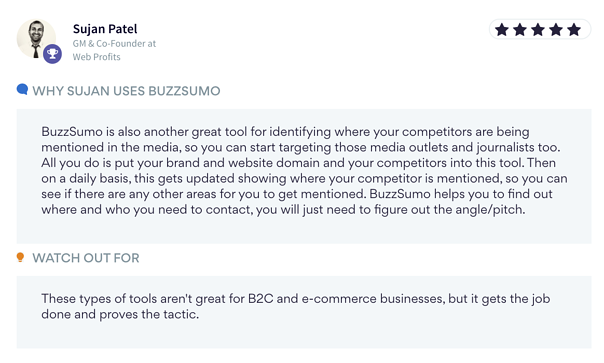The width and height of the screenshot is (604, 363).
Task: Click the five-star rating pill
Action: [x=540, y=29]
